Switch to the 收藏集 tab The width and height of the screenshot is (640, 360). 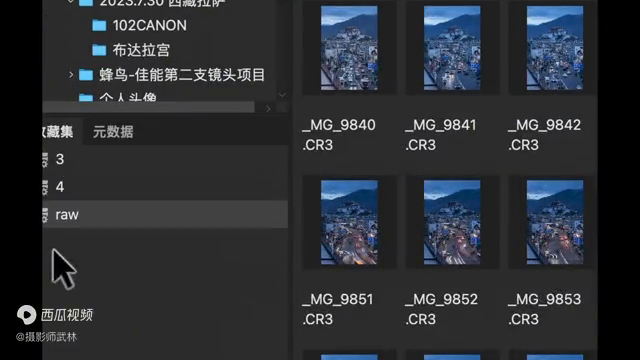tap(58, 132)
